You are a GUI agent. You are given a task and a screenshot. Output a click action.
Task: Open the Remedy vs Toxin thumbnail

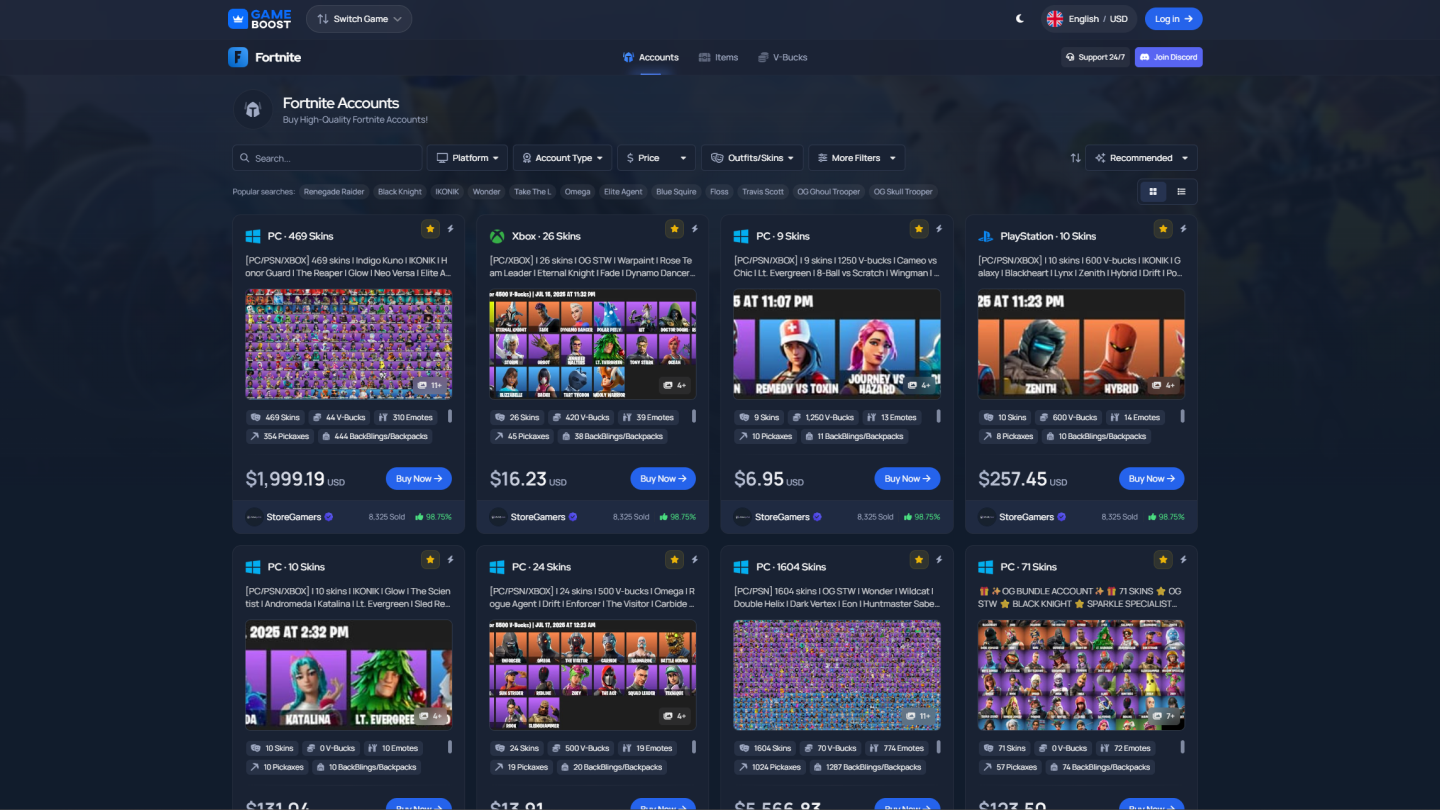[x=837, y=344]
